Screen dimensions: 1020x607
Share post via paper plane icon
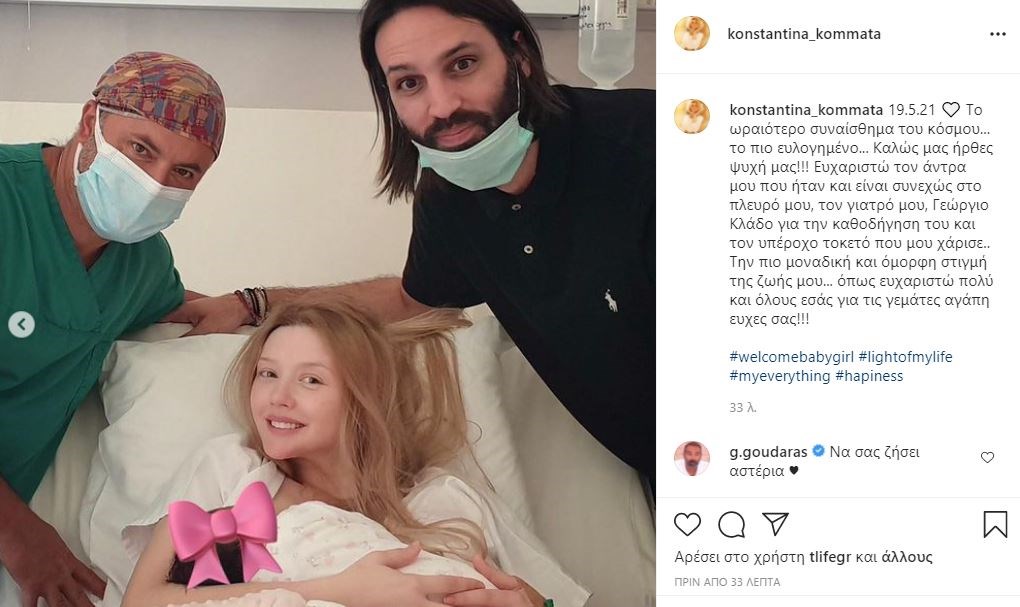click(x=775, y=524)
